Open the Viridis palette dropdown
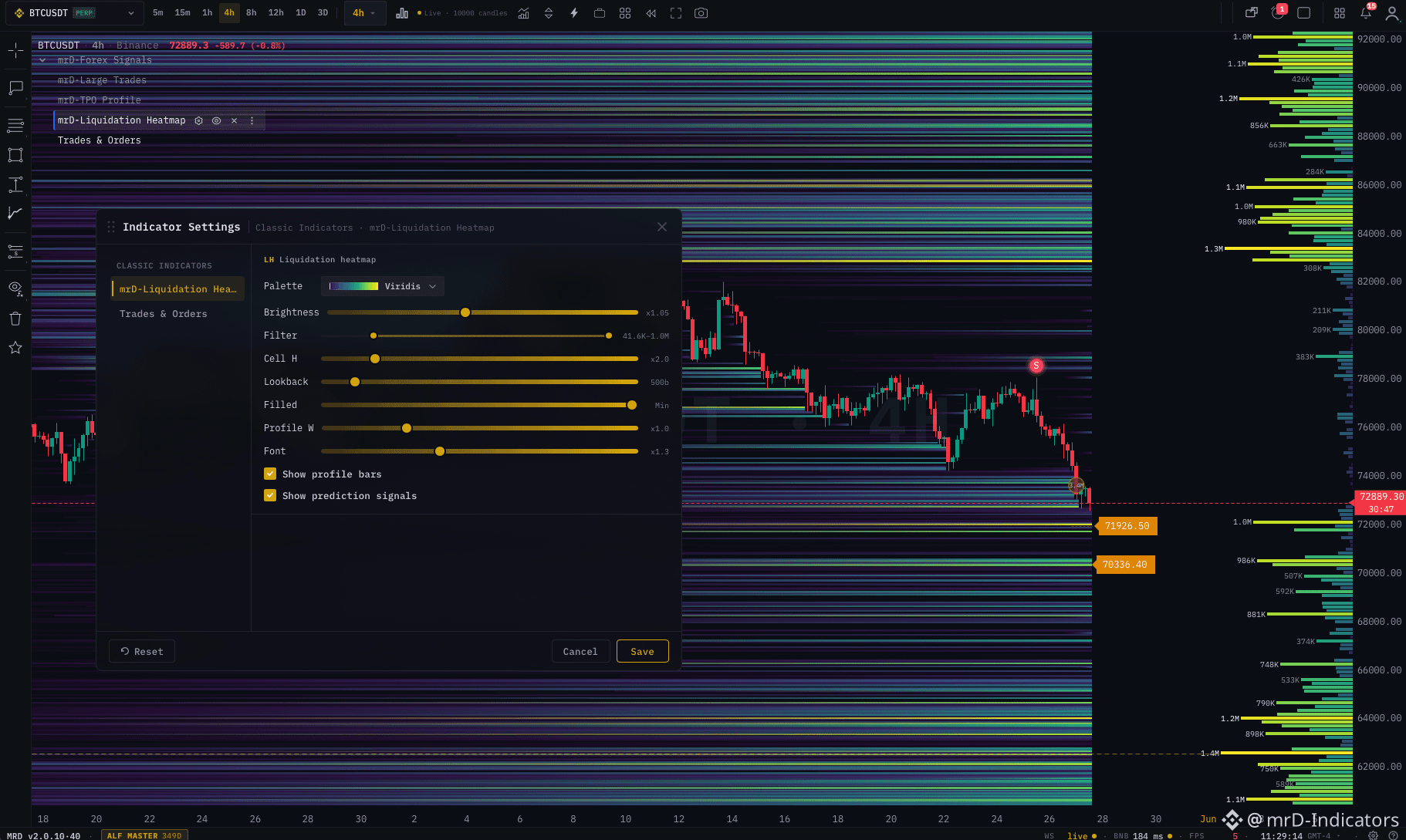Screen dimensions: 1406x840 point(383,286)
